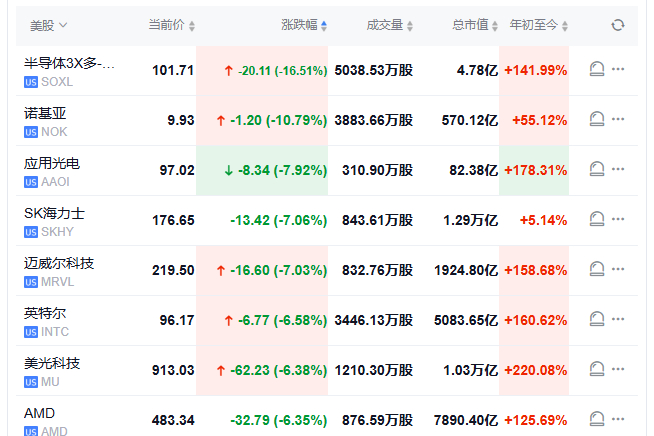
Task: Set price alert bell for SKHY
Action: coord(597,219)
